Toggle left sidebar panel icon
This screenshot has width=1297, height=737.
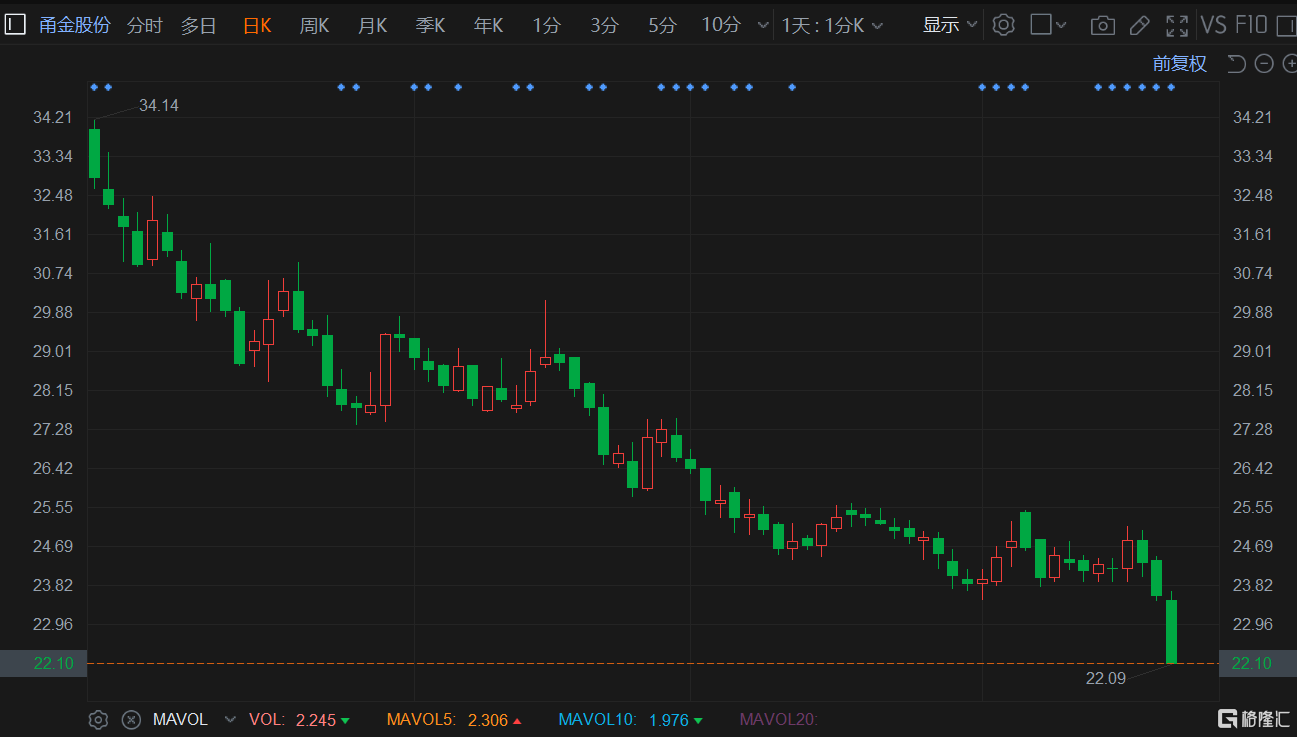point(15,25)
